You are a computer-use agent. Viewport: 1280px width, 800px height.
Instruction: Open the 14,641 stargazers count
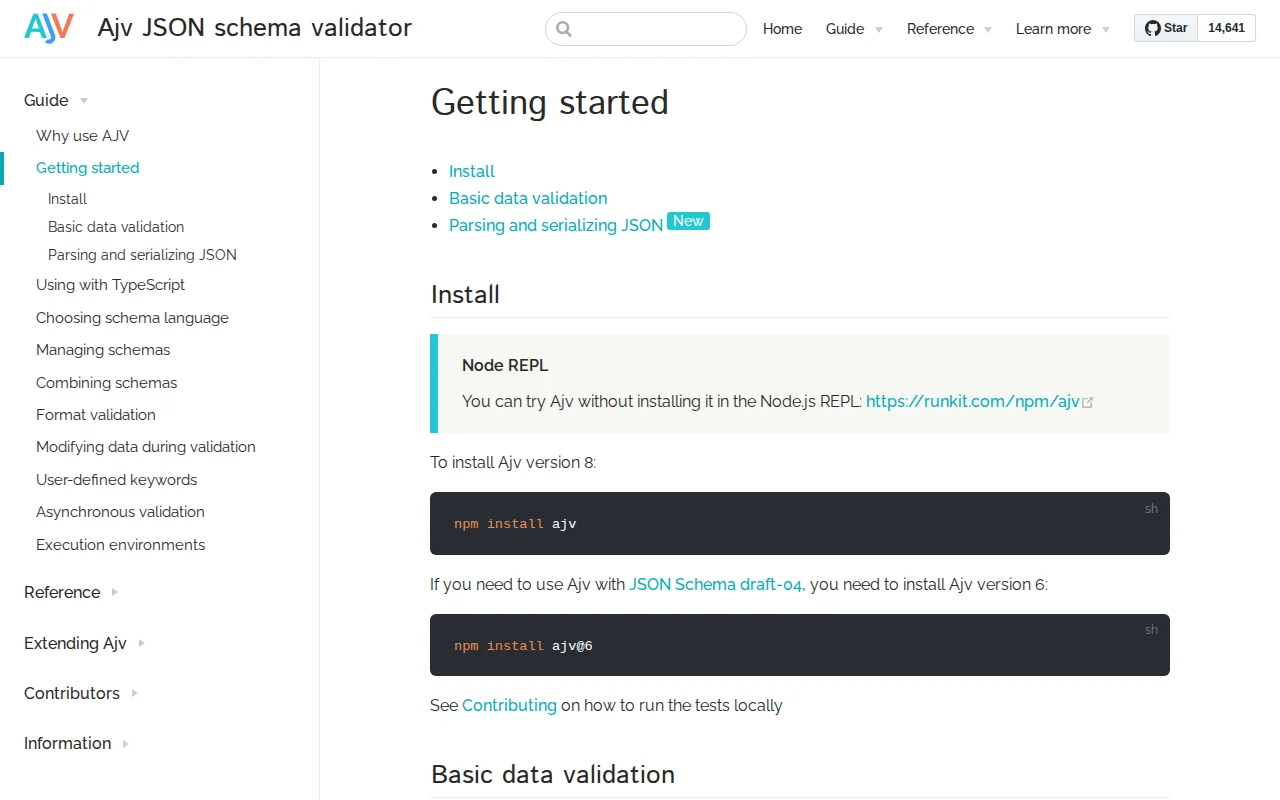pos(1226,28)
